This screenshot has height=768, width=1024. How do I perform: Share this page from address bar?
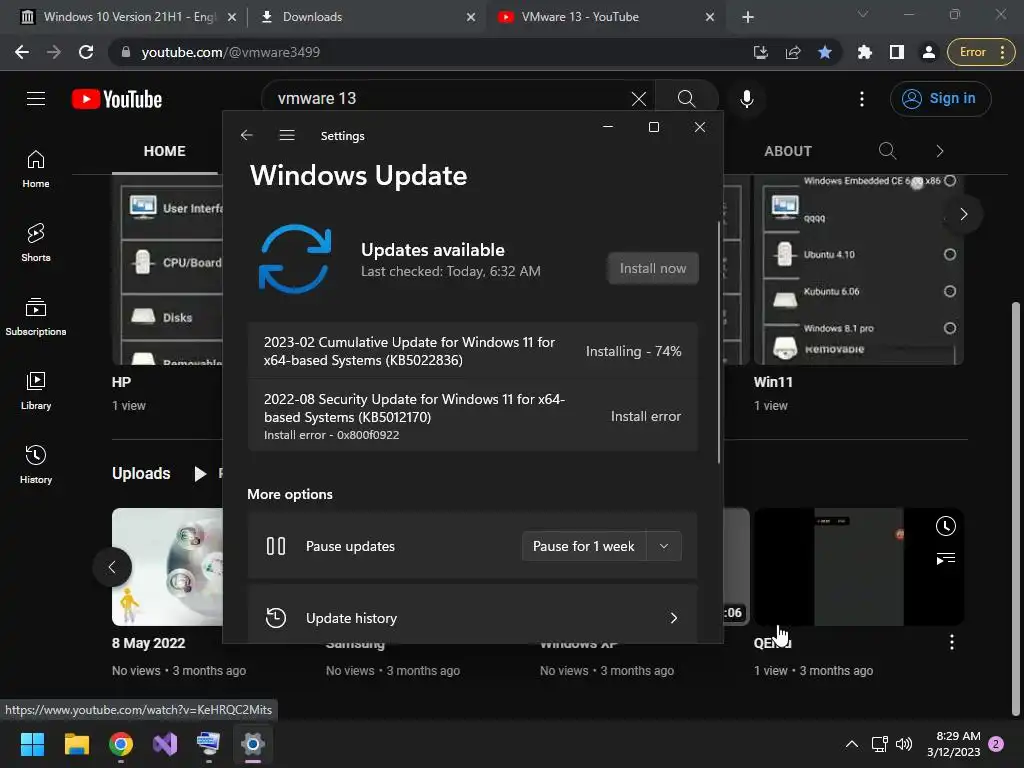[793, 52]
